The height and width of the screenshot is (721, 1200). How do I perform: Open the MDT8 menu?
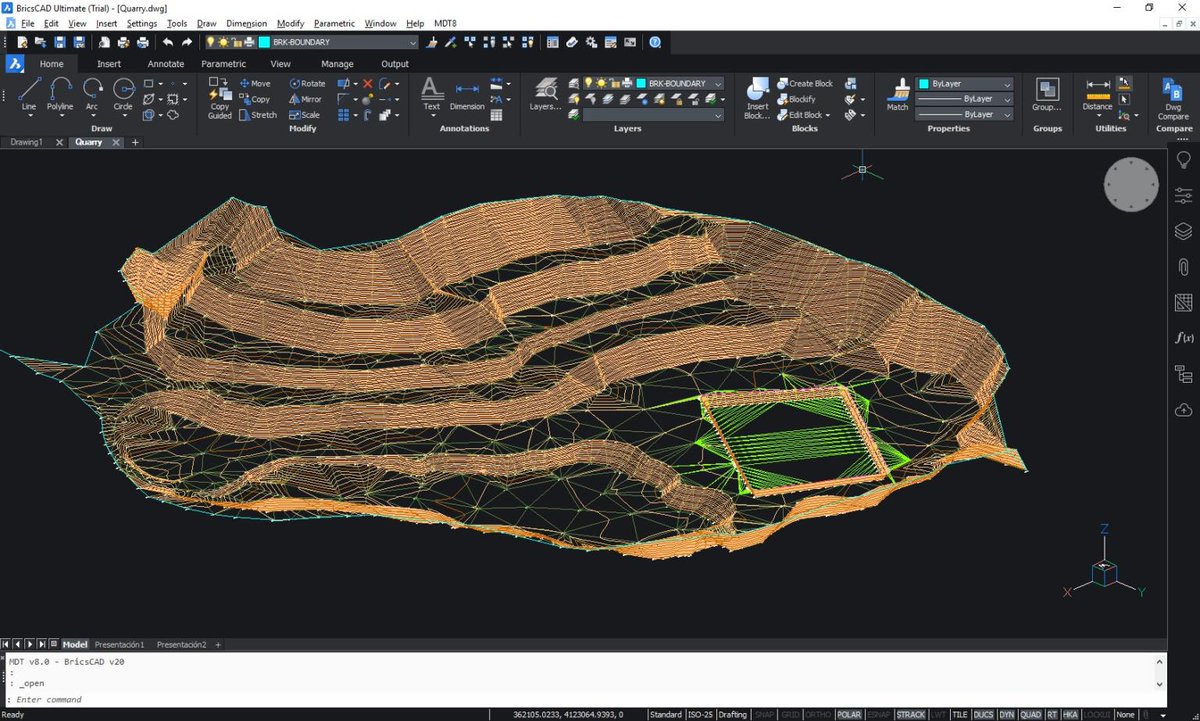[447, 23]
